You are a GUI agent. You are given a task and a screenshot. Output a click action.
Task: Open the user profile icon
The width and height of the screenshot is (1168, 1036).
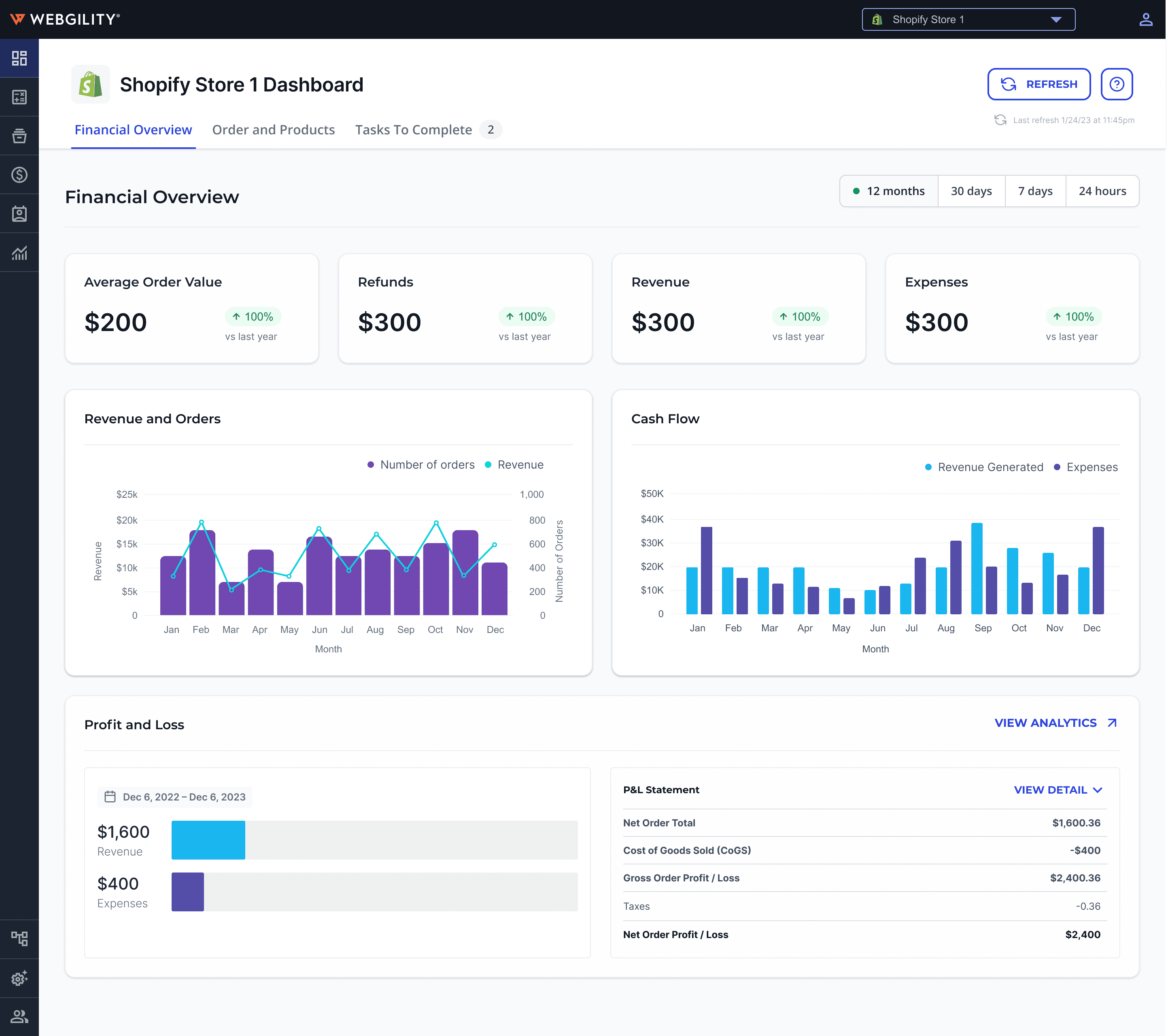[1145, 19]
